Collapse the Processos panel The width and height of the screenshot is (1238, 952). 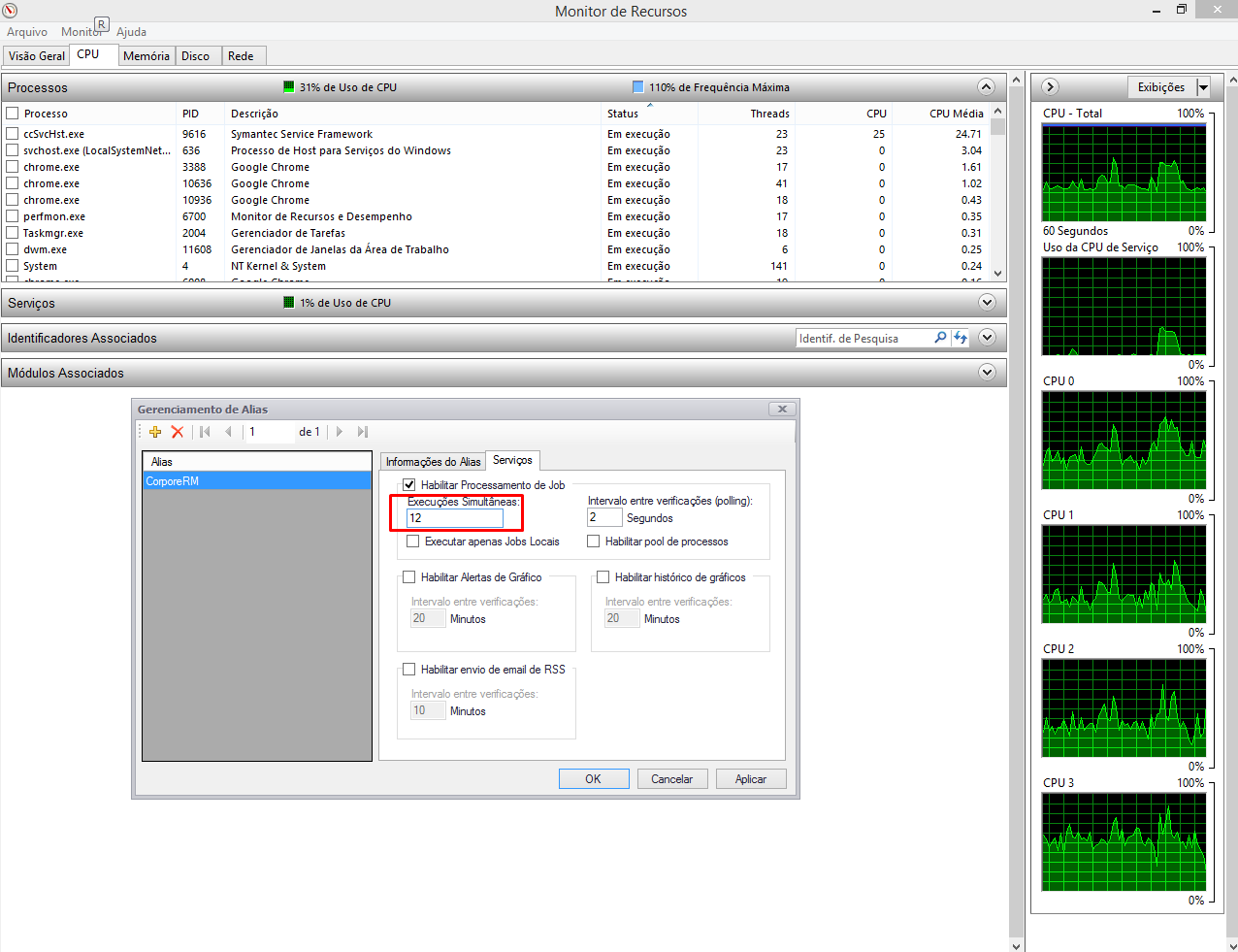coord(987,86)
